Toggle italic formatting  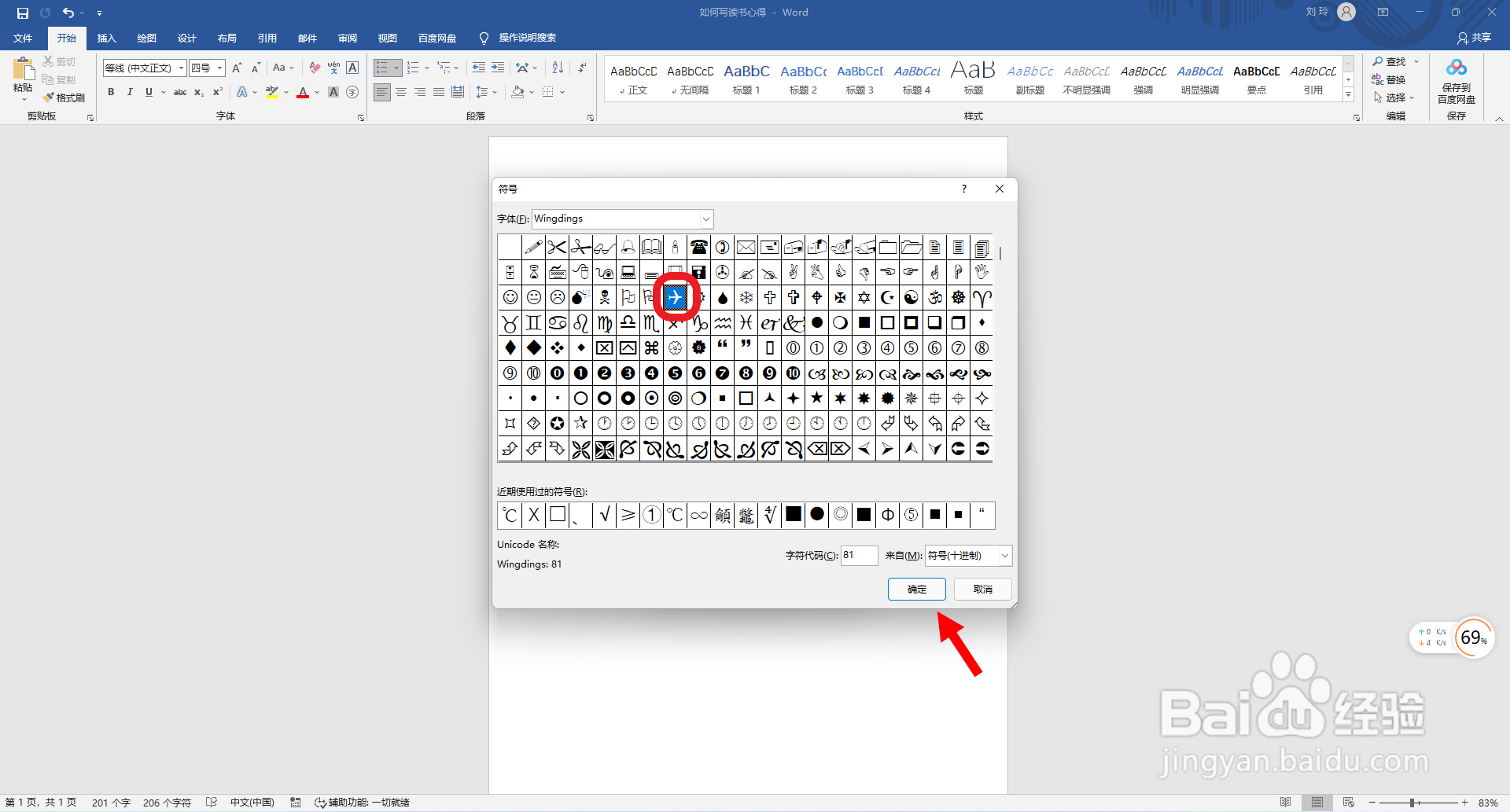pos(130,92)
